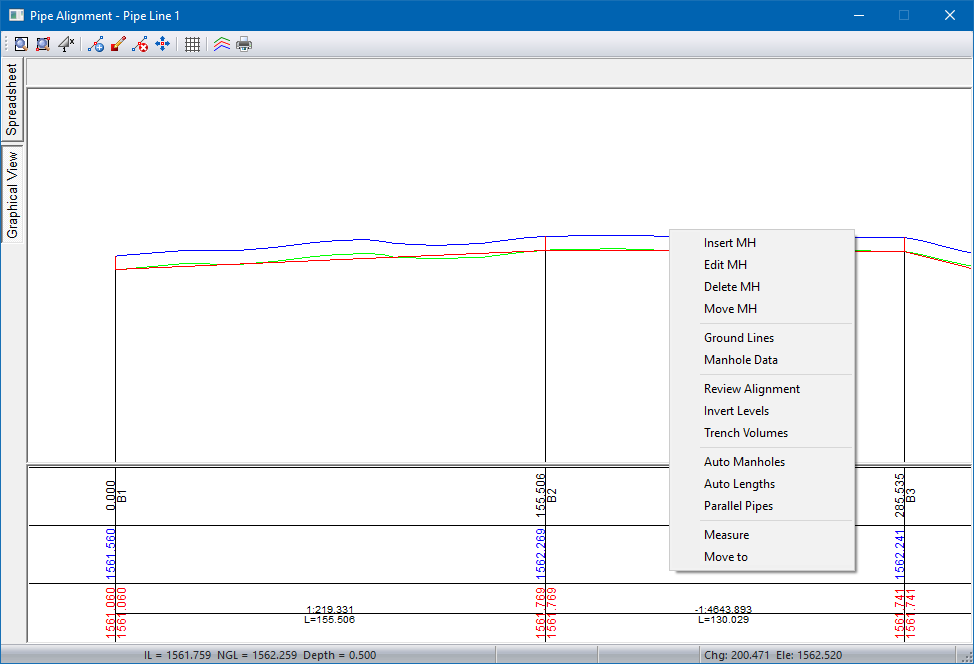
Task: Click the Zoom Extents magnifier icon
Action: [x=20, y=44]
